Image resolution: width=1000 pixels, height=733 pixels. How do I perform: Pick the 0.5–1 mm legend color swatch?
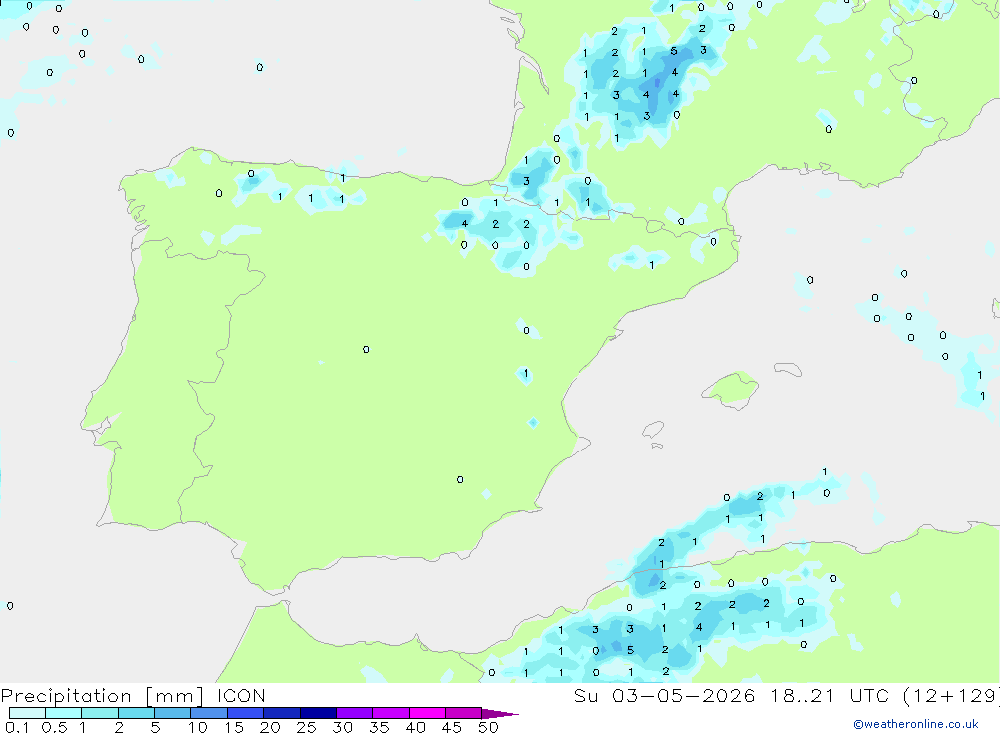click(64, 713)
